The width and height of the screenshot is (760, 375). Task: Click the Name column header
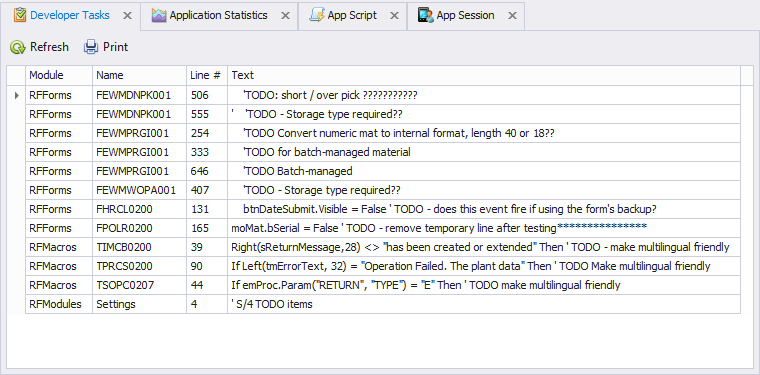pyautogui.click(x=140, y=76)
